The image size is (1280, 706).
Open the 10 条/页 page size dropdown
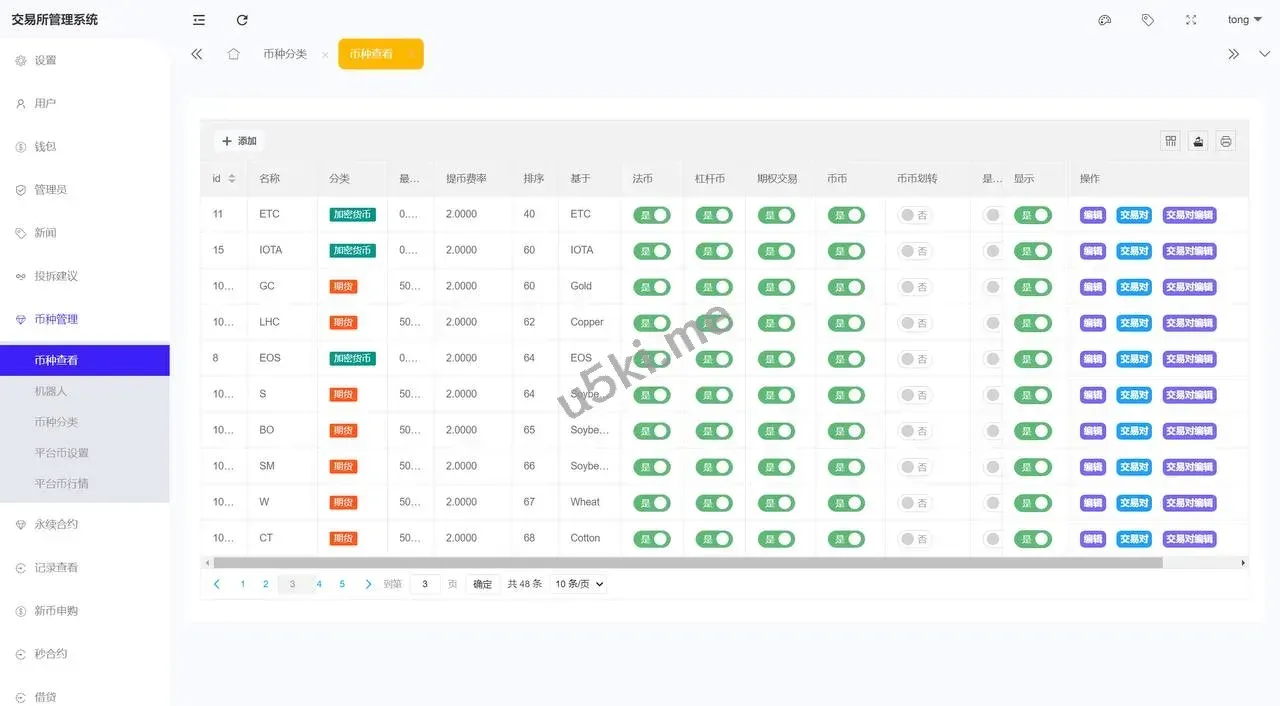tap(579, 584)
